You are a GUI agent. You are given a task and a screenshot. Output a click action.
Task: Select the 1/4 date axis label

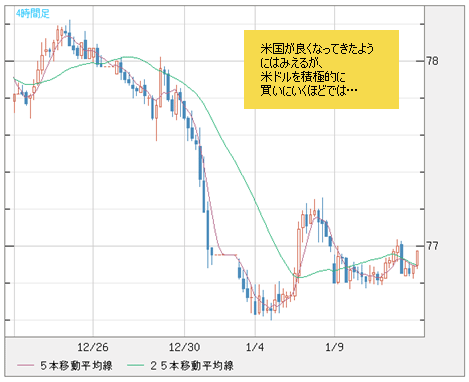coord(255,347)
